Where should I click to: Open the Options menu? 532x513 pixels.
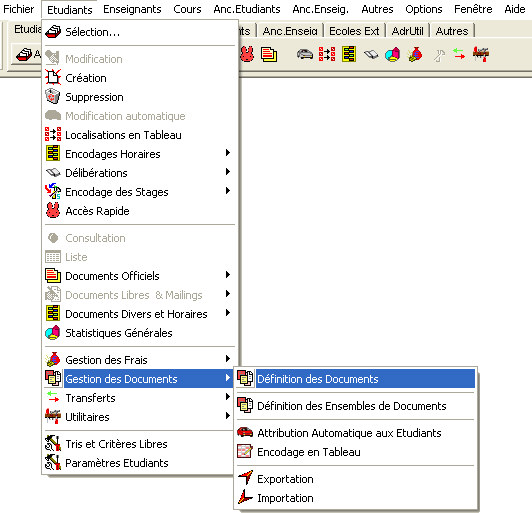[x=424, y=9]
